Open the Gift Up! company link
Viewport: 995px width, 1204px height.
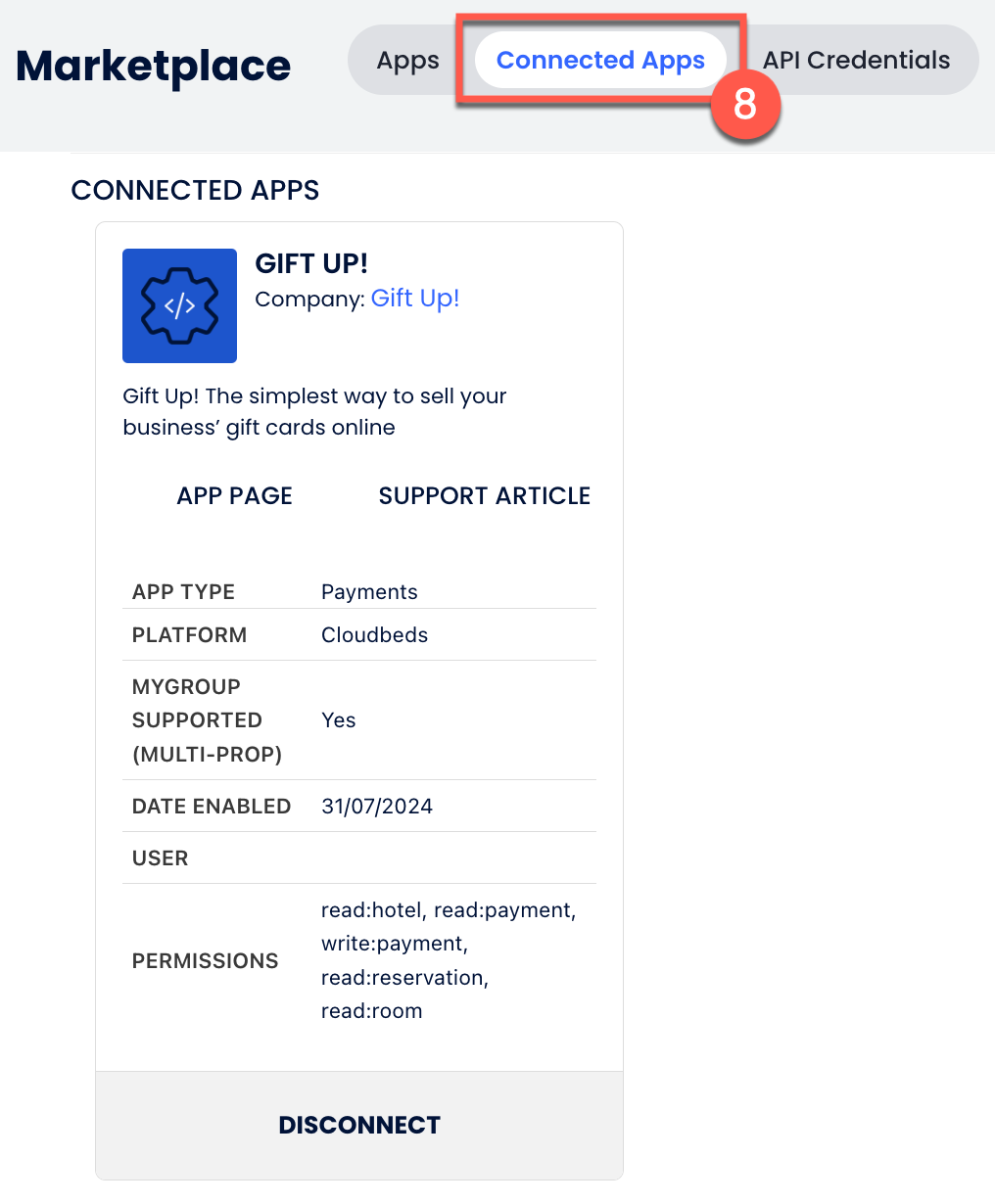[x=415, y=299]
